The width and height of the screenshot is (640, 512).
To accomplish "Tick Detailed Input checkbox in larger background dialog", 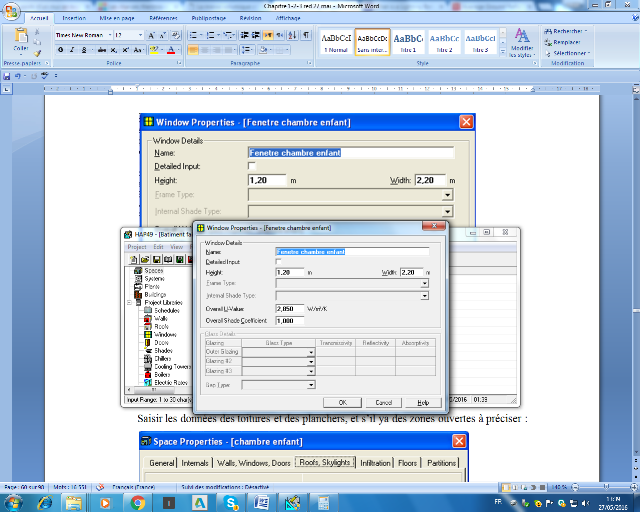I will [x=252, y=166].
